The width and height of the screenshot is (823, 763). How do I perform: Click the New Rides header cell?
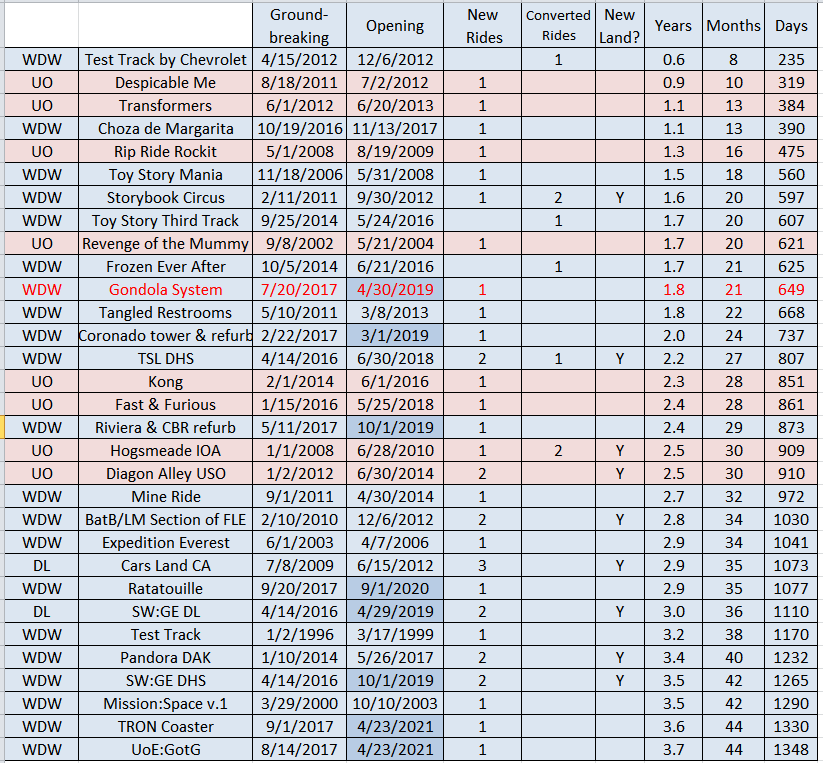[x=482, y=26]
